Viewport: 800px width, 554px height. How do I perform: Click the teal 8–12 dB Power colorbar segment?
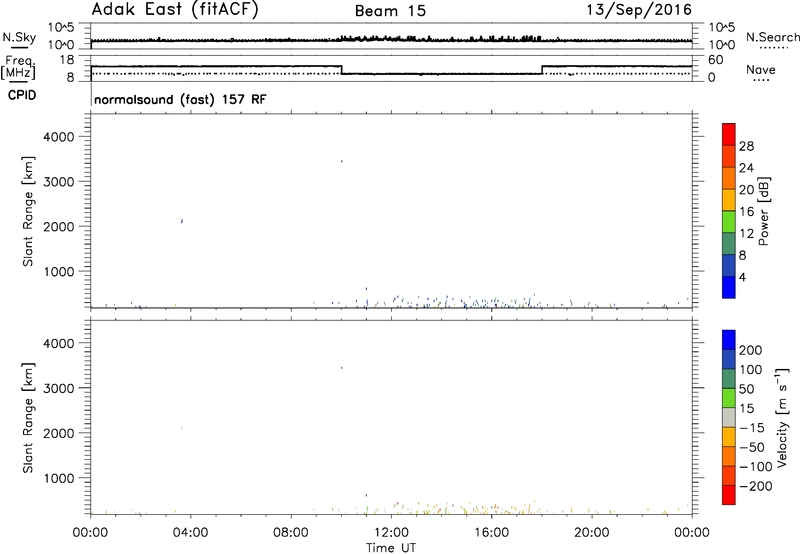click(729, 243)
